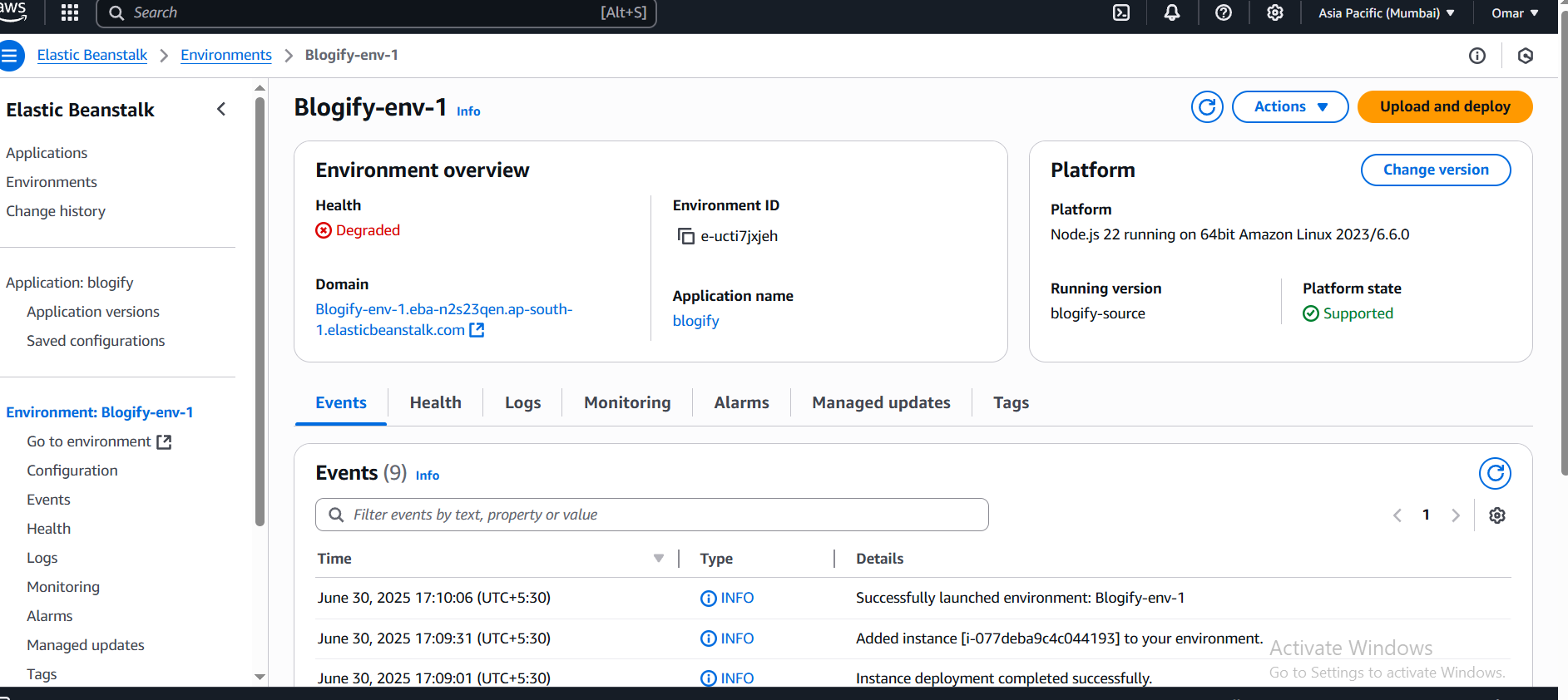
Task: Toggle the hamburger navigation menu
Action: click(x=10, y=56)
